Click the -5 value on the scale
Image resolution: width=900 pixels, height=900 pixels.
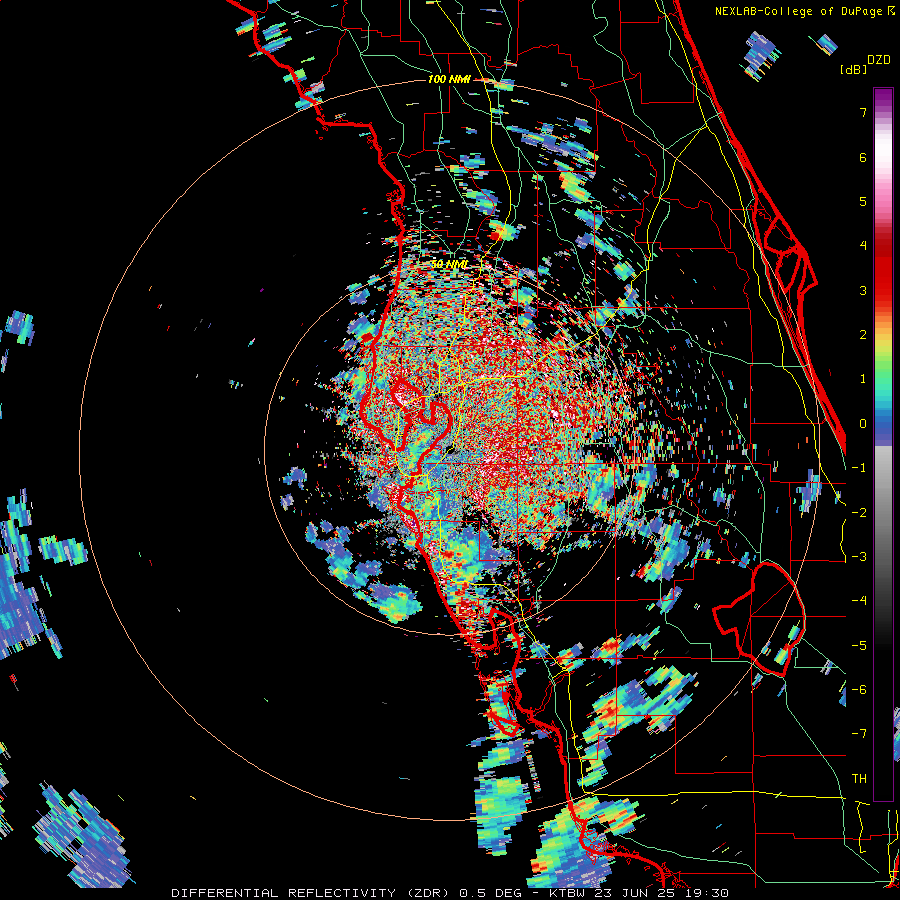(x=859, y=646)
